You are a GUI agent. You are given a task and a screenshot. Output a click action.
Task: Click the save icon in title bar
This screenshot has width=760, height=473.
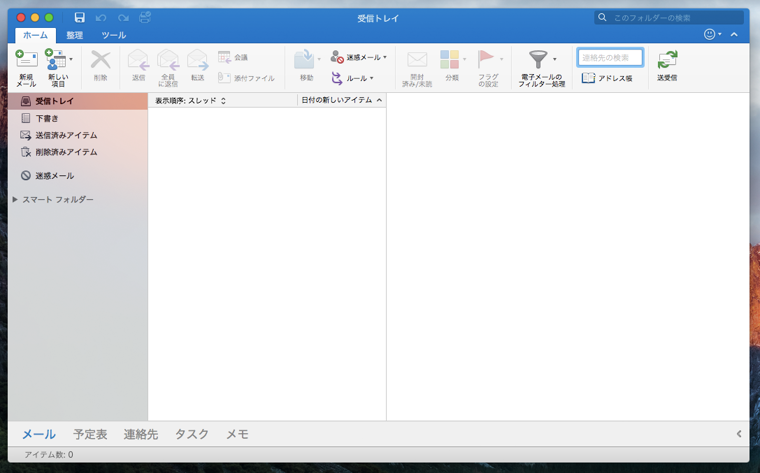79,18
